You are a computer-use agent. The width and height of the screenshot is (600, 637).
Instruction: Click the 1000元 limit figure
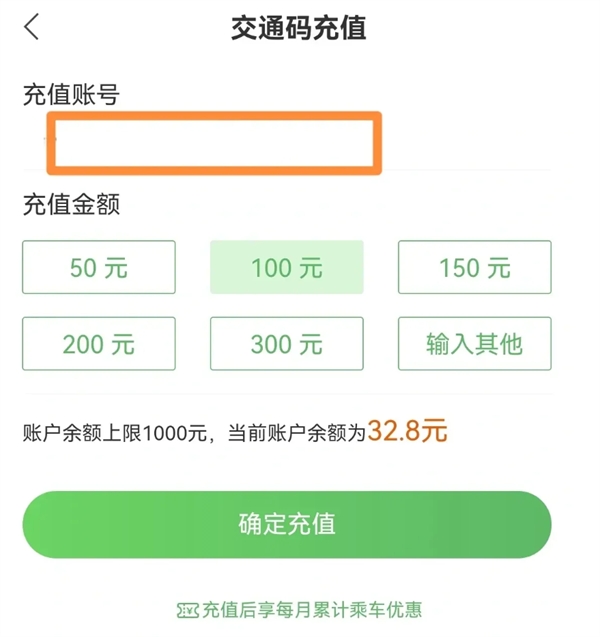pos(175,433)
